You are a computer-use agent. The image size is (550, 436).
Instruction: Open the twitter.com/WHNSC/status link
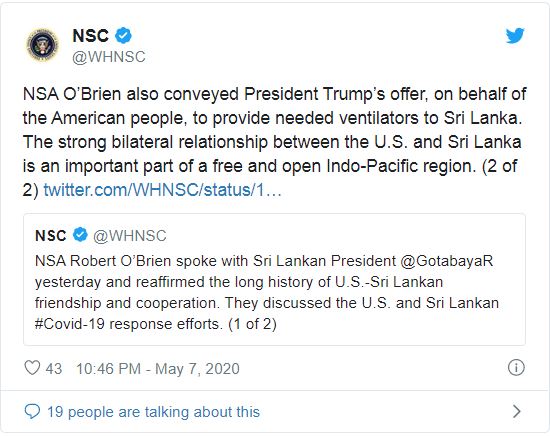[x=162, y=190]
